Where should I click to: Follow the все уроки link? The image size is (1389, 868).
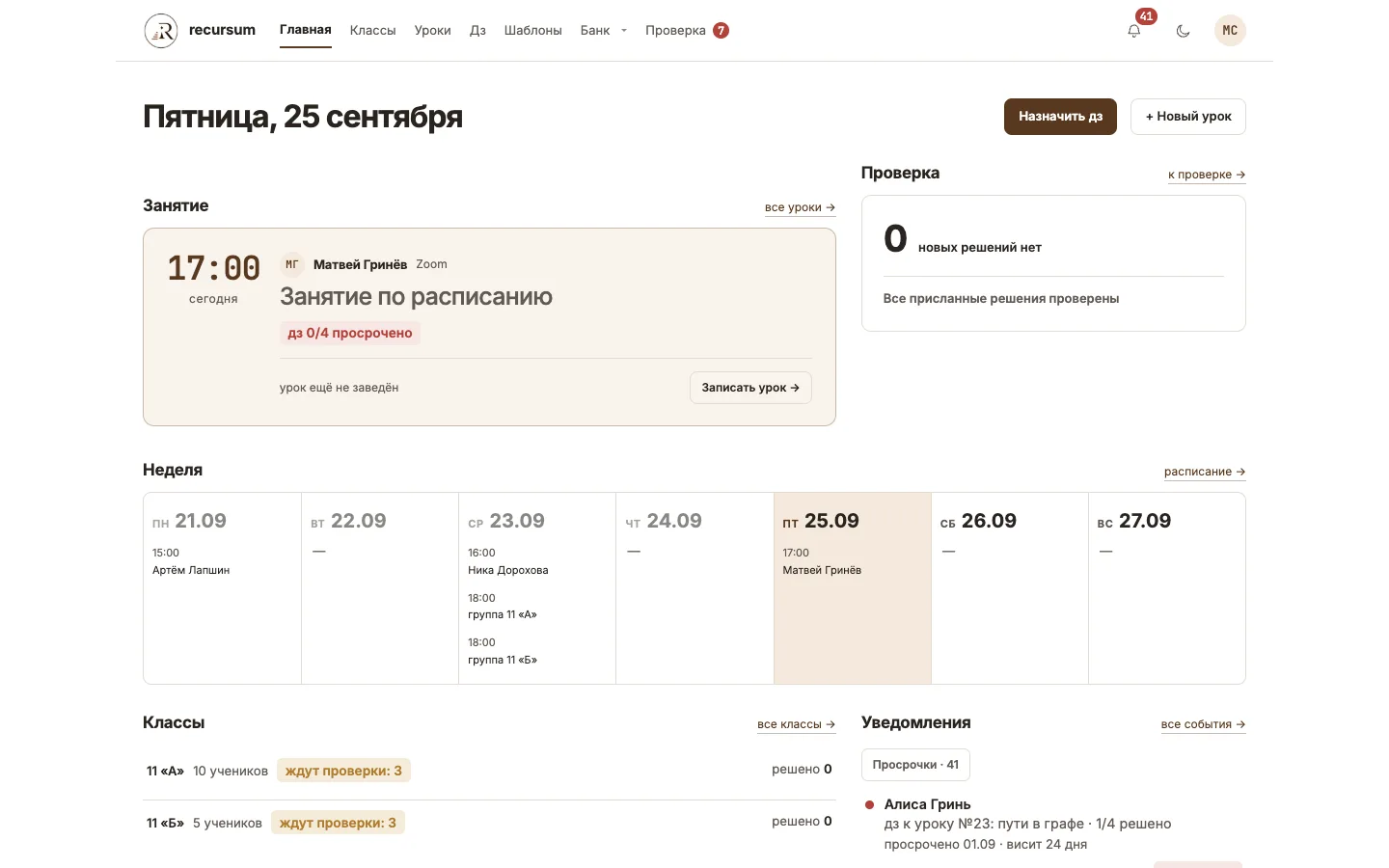[800, 207]
